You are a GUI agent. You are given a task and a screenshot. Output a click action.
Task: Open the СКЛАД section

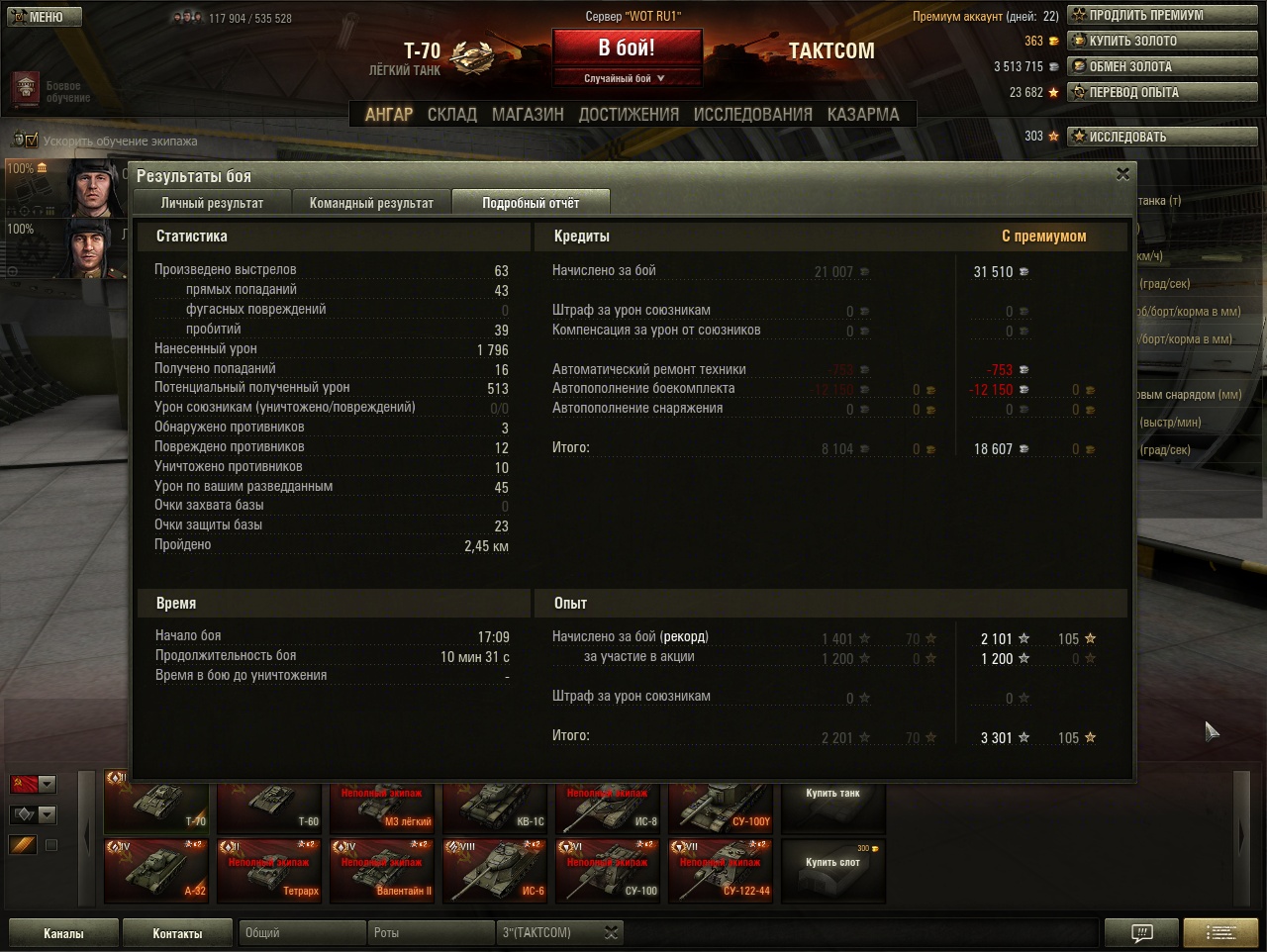(452, 114)
